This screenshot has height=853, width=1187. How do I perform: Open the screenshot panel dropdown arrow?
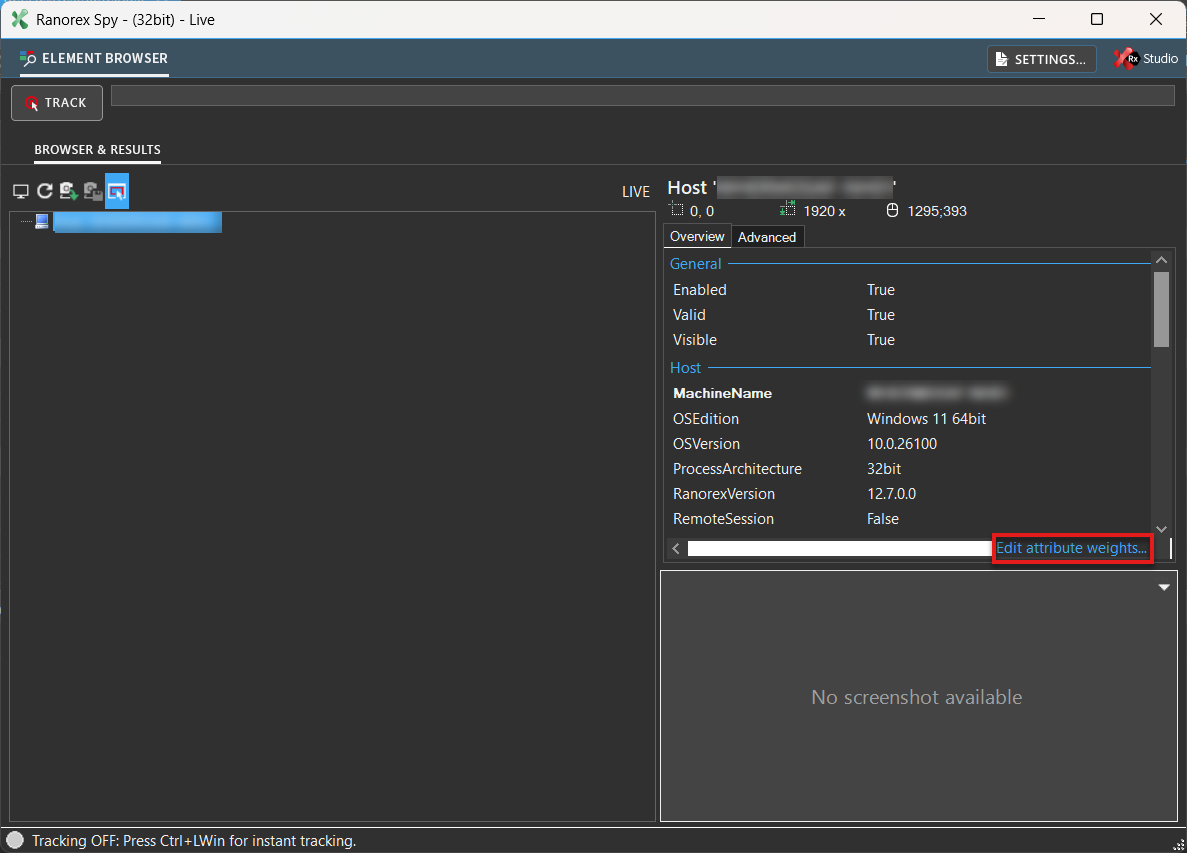(x=1164, y=587)
